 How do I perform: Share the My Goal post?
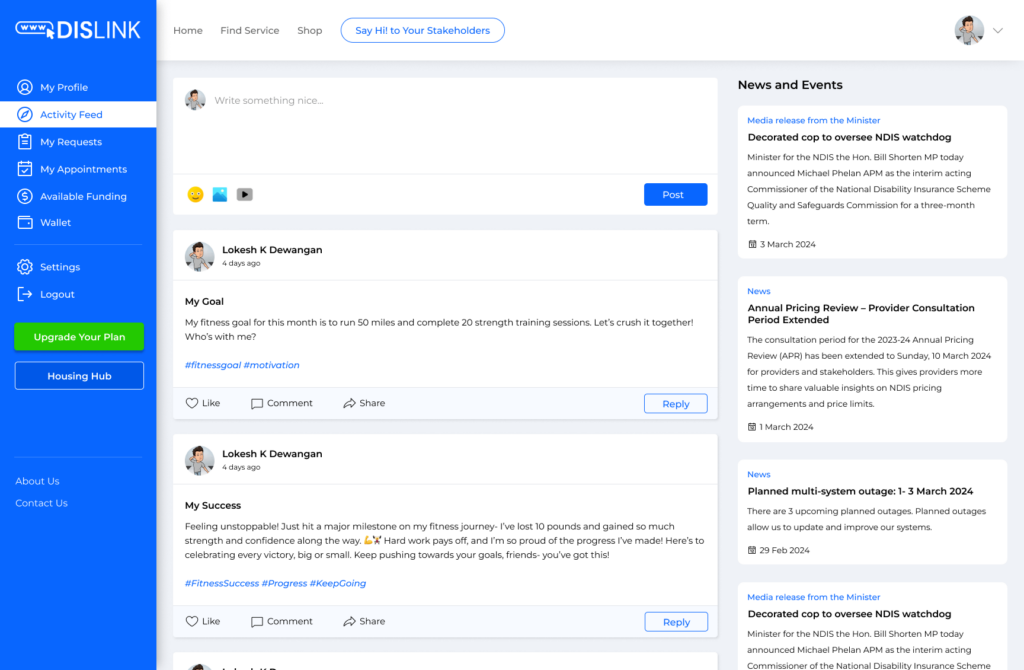pos(364,403)
